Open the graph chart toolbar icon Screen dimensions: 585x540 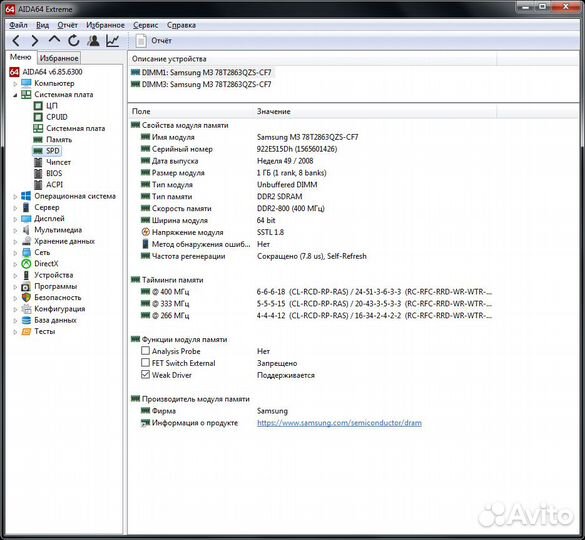[x=112, y=40]
